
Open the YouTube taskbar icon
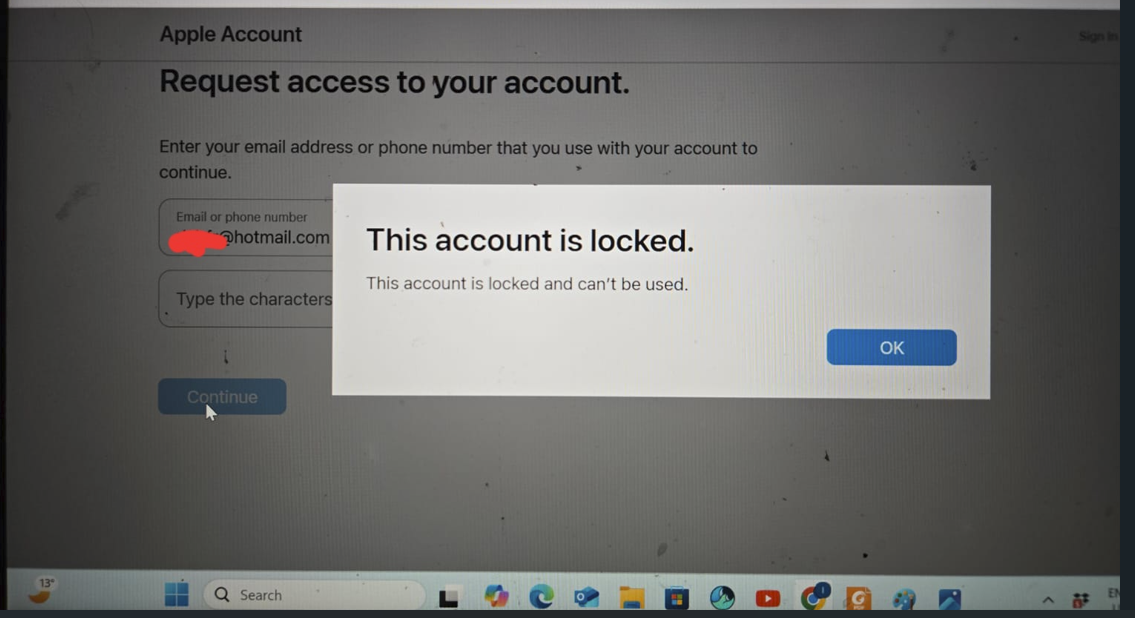click(x=767, y=598)
